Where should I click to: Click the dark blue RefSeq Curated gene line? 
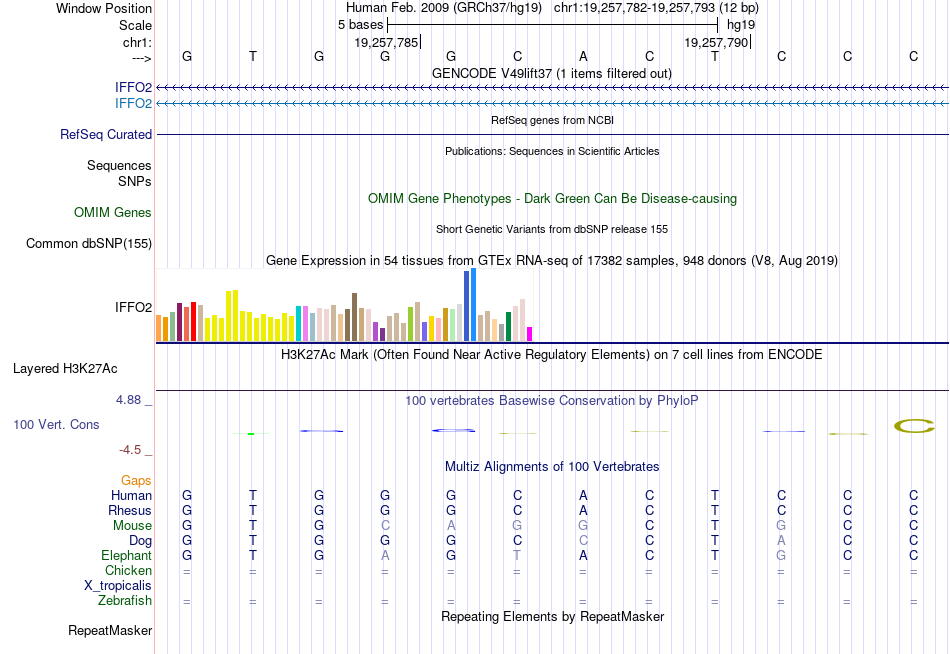point(552,135)
